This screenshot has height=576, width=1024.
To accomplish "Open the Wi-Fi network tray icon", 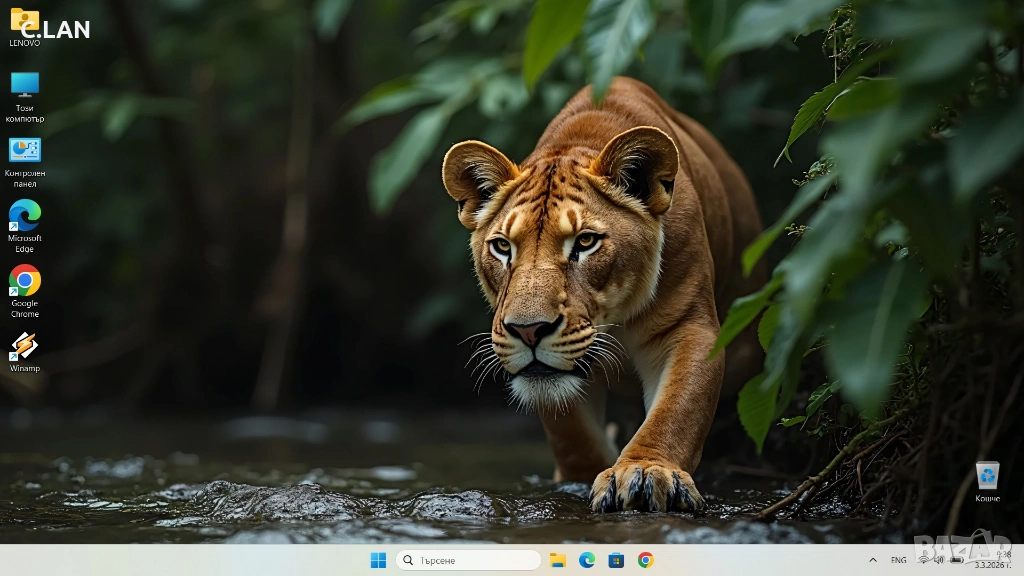I will coord(923,560).
